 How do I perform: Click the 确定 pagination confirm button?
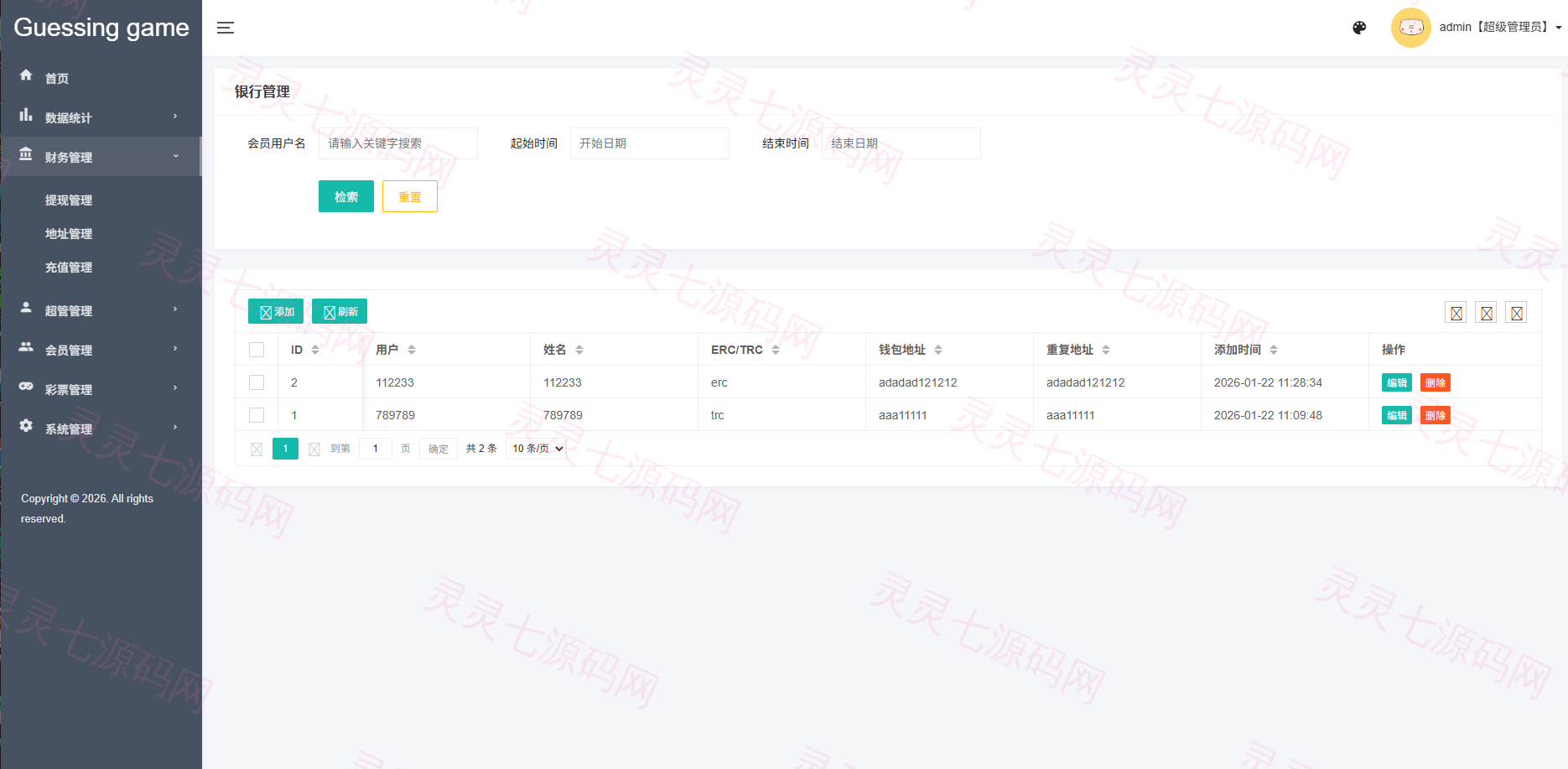click(439, 449)
